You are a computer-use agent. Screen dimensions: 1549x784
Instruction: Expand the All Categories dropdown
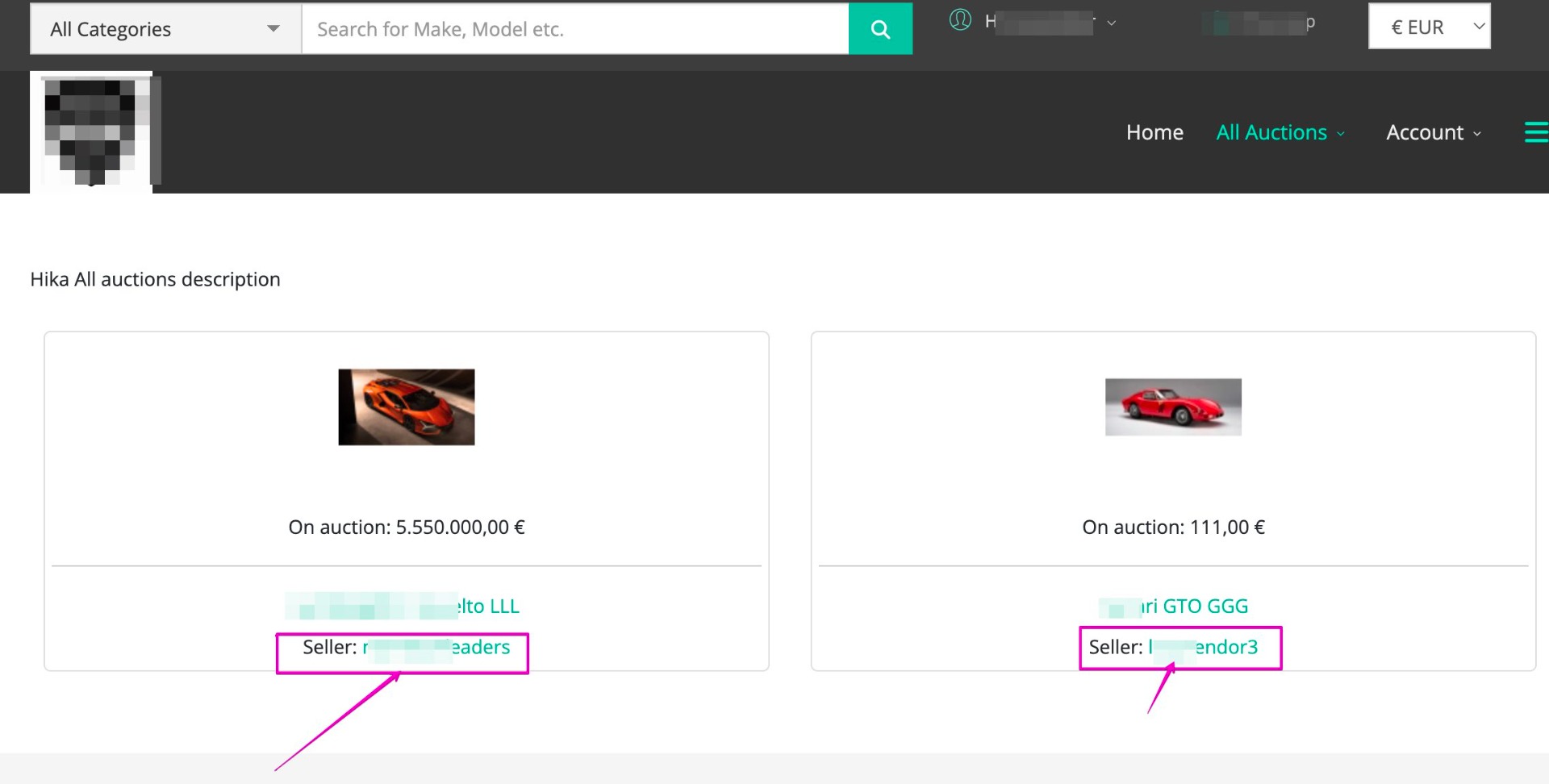point(165,30)
